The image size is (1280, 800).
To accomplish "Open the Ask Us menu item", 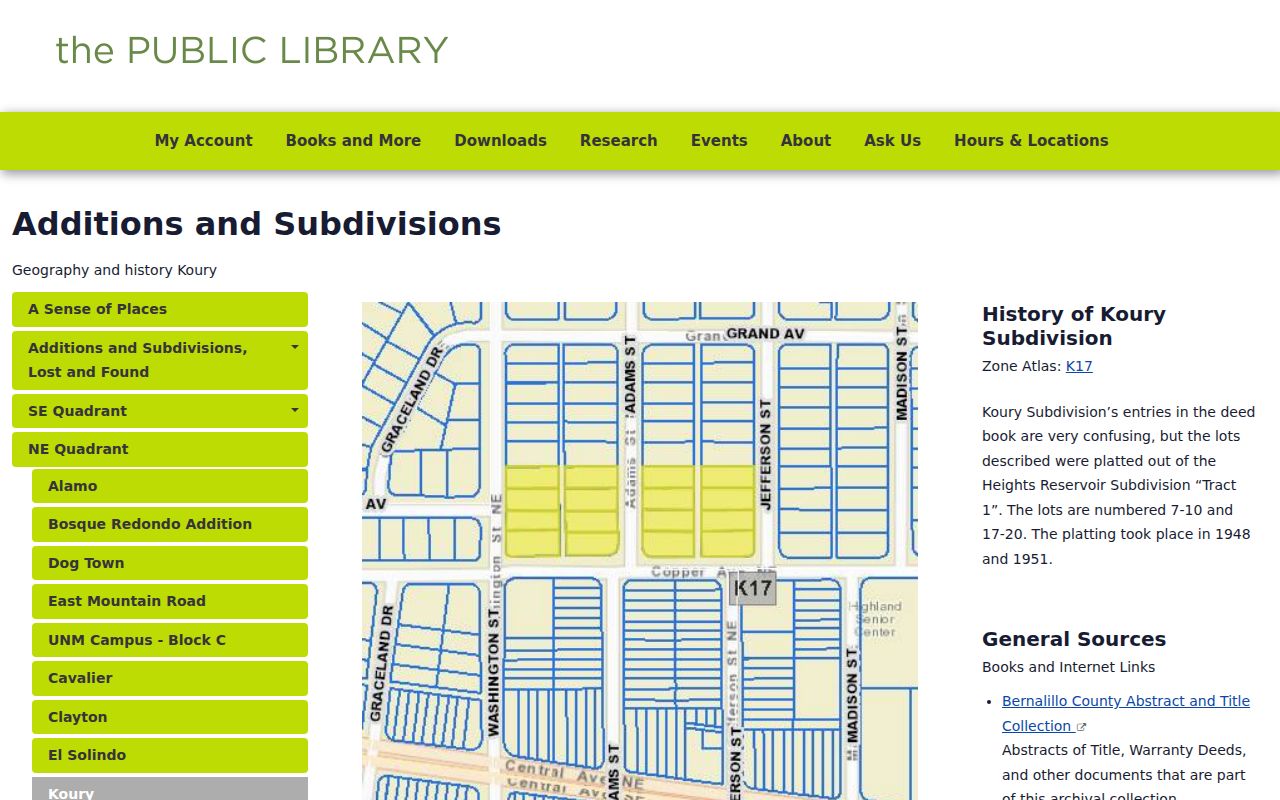I will point(893,141).
